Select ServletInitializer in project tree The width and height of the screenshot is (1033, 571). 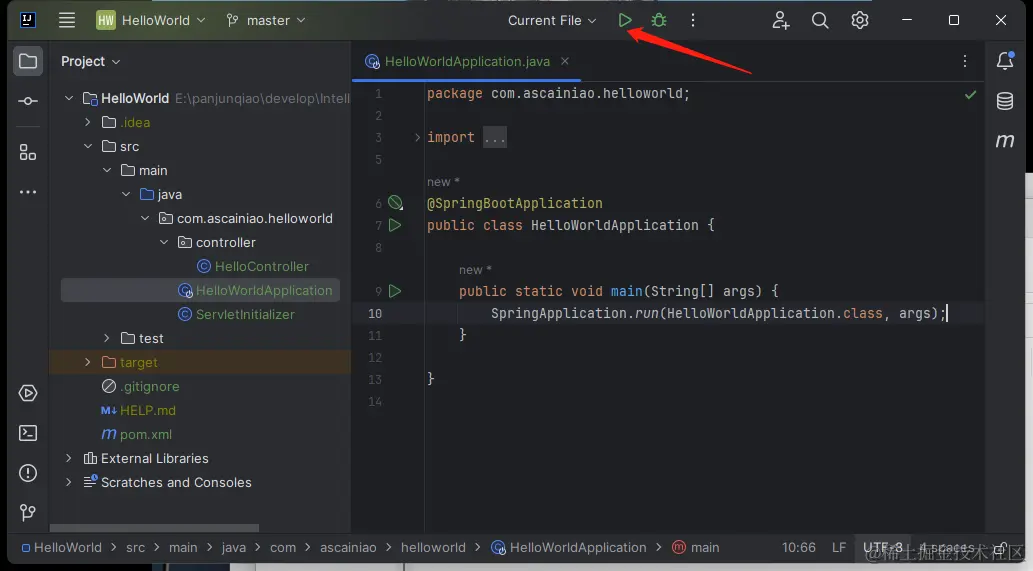tap(245, 314)
